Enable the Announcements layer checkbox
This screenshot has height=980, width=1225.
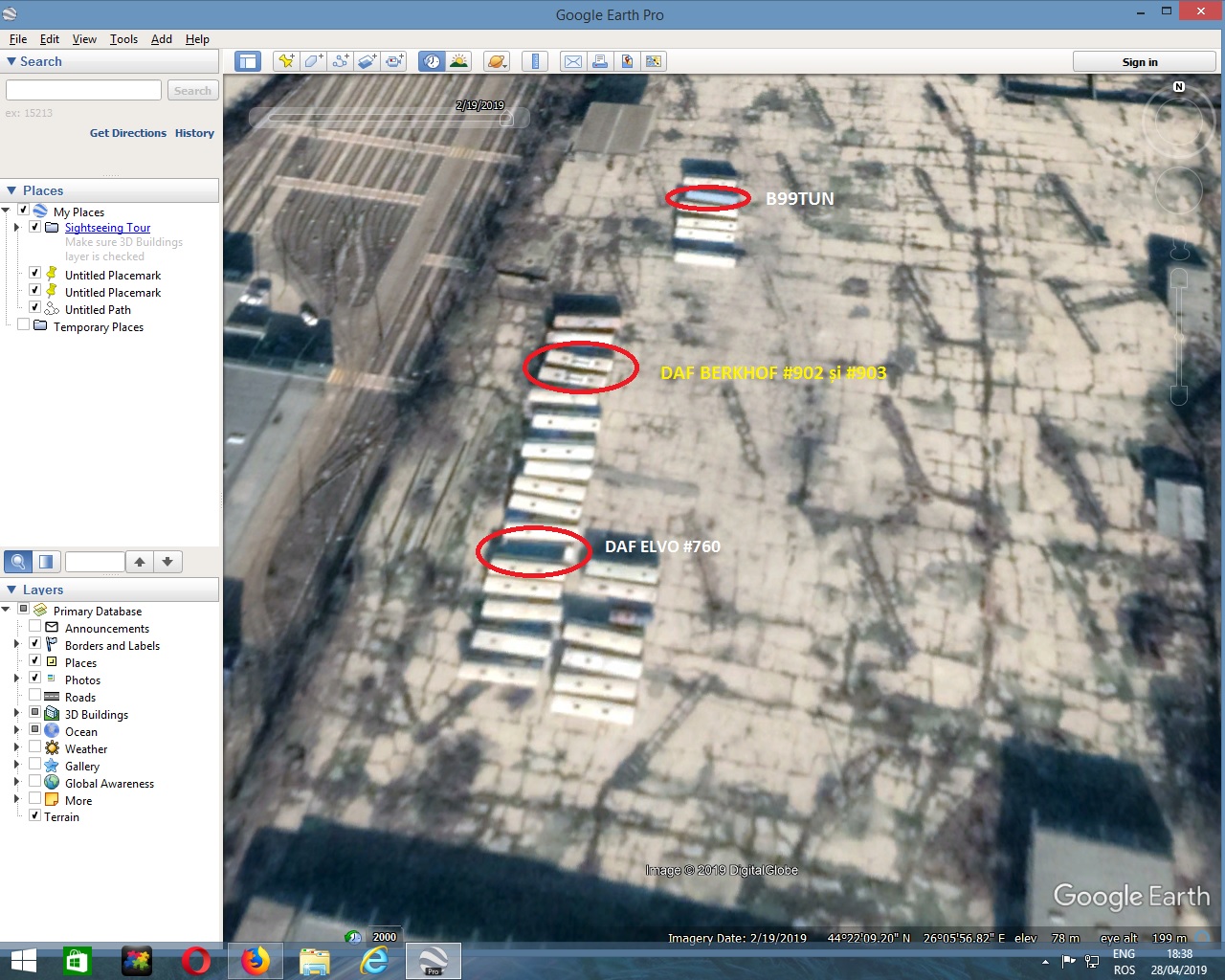tap(34, 627)
